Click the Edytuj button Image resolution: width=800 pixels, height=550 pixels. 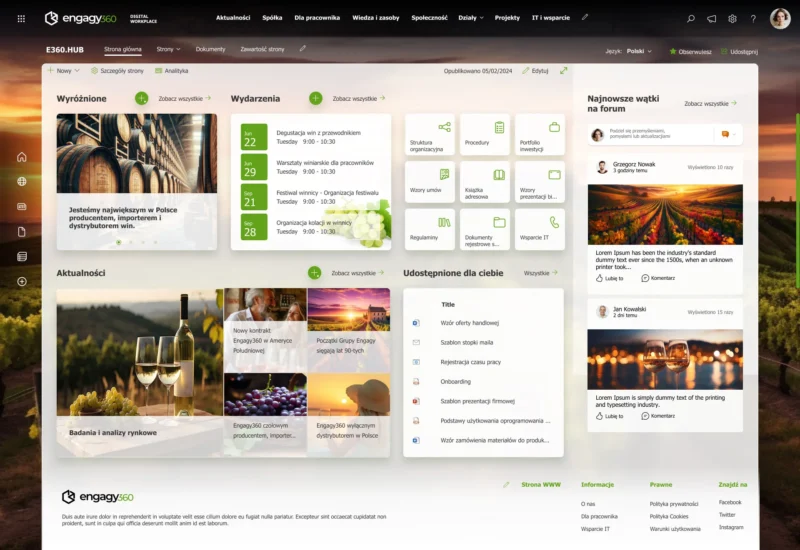535,71
